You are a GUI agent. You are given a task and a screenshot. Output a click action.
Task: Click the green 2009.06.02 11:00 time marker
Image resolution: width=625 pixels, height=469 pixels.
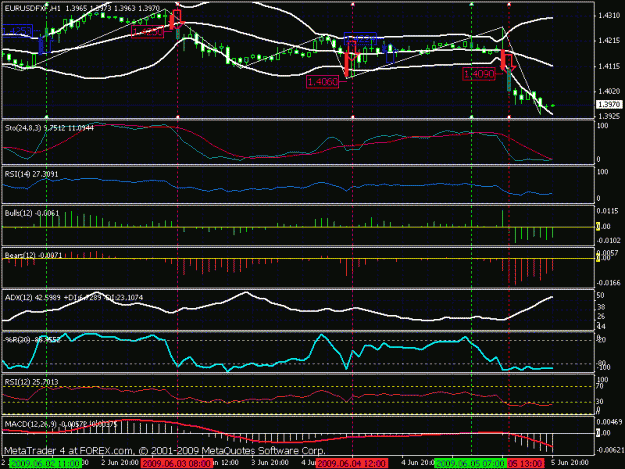(x=45, y=463)
